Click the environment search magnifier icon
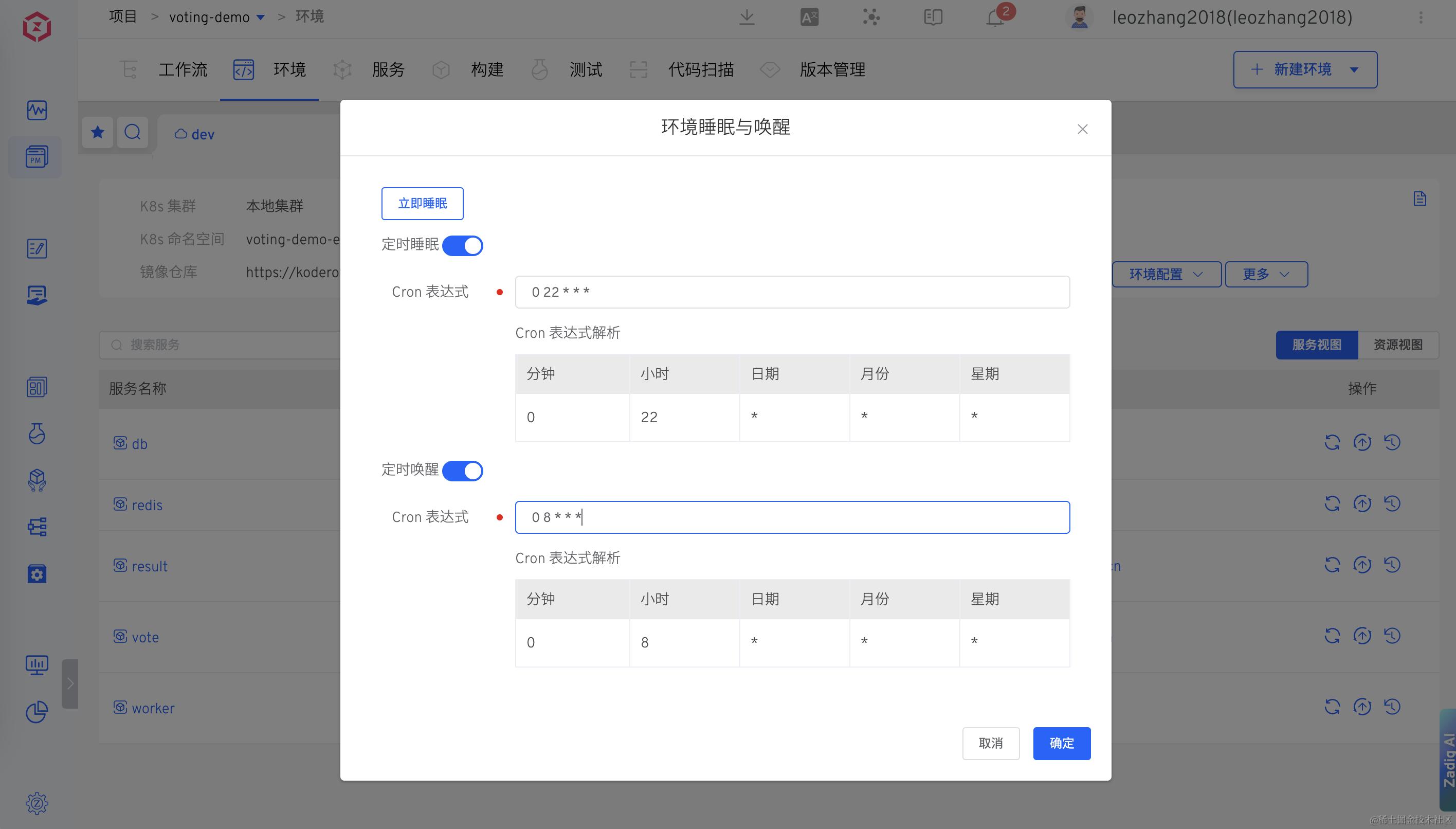The image size is (1456, 829). point(133,133)
